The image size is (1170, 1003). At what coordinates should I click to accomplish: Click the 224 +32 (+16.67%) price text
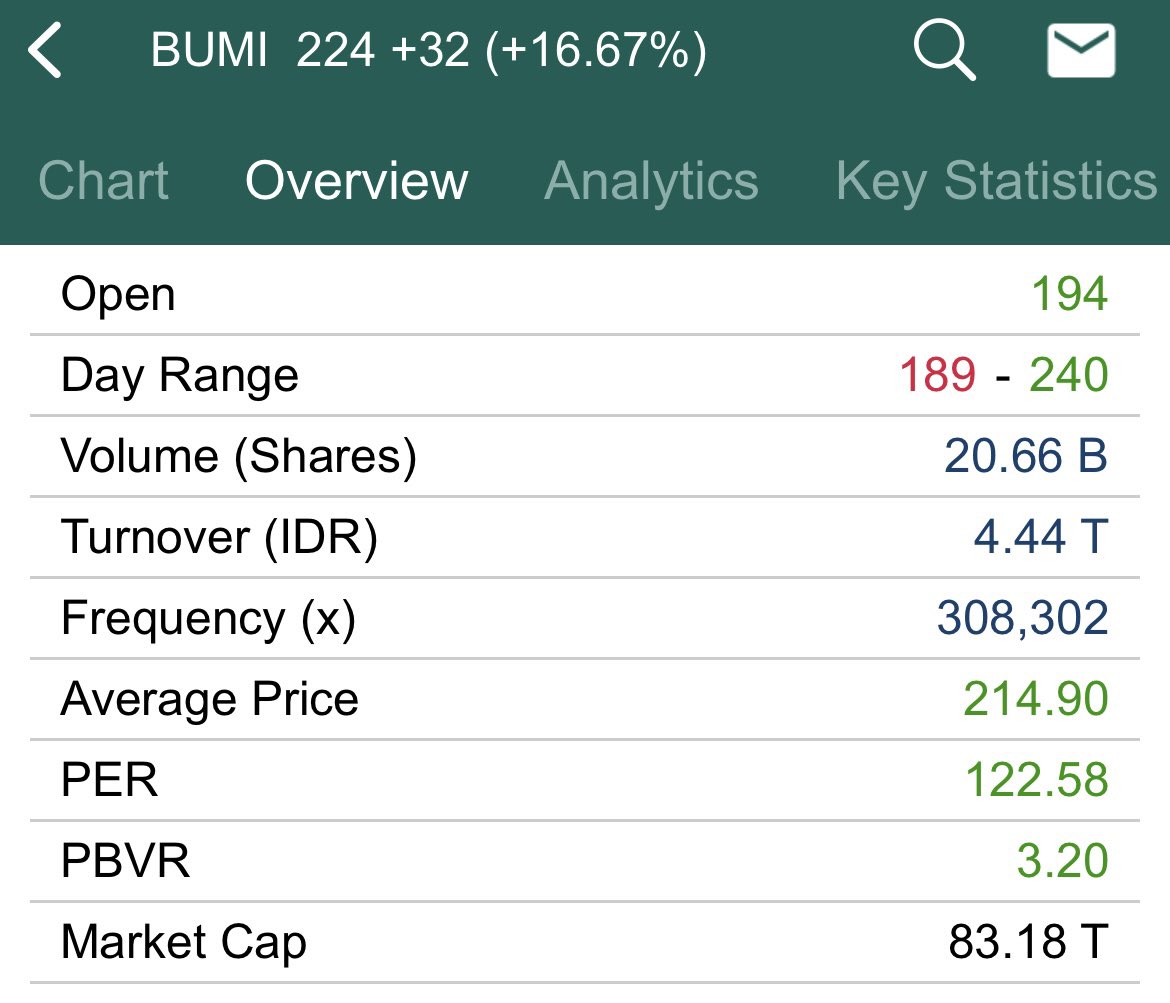tap(501, 51)
